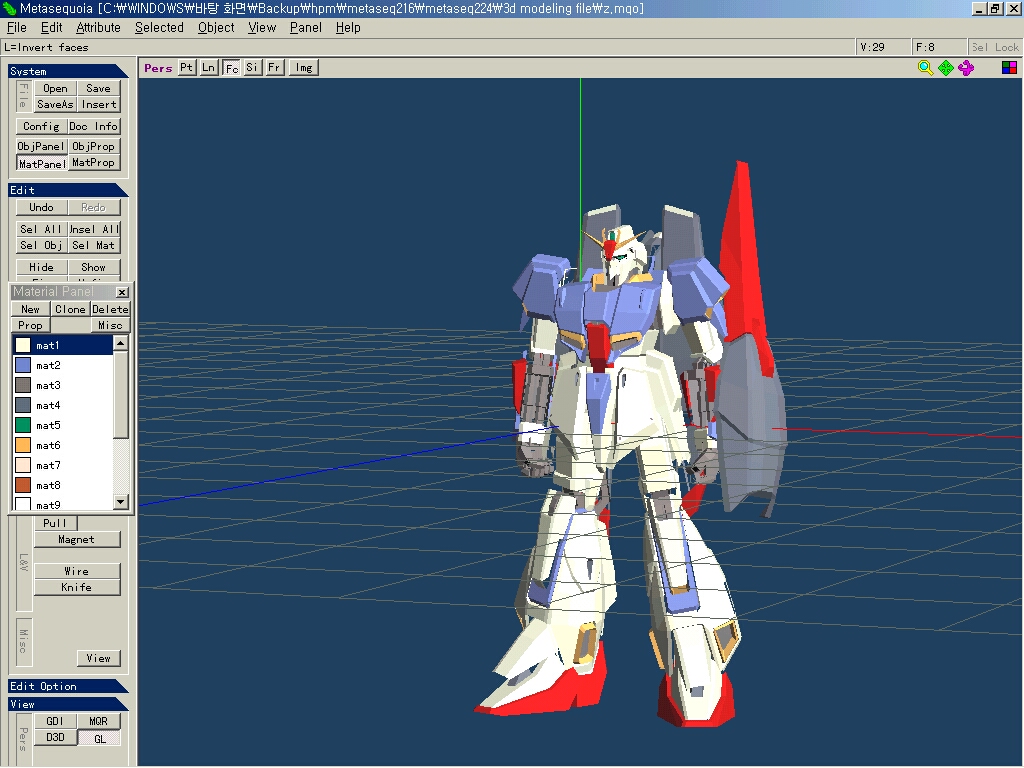The image size is (1024, 768).
Task: Click the Sel Mat button
Action: (x=93, y=246)
